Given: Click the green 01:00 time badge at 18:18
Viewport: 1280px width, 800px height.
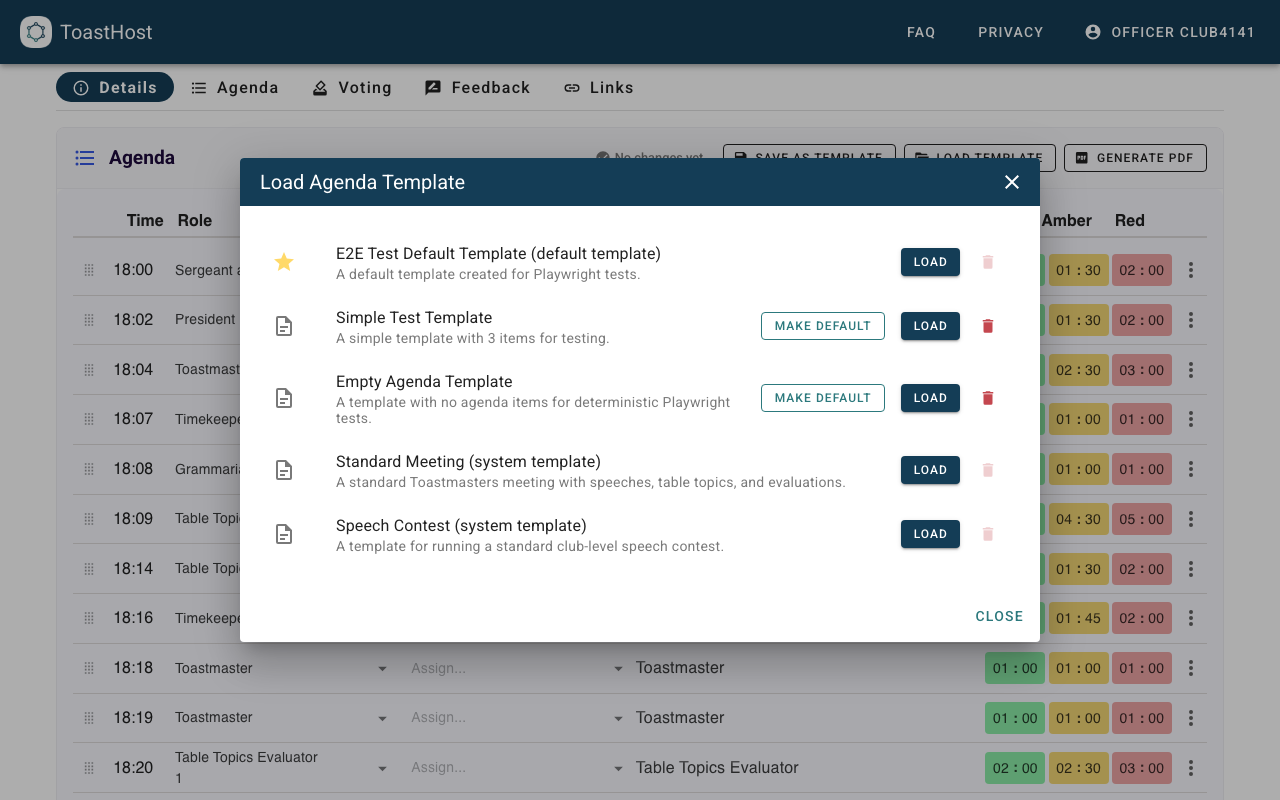Looking at the screenshot, I should pyautogui.click(x=1014, y=667).
